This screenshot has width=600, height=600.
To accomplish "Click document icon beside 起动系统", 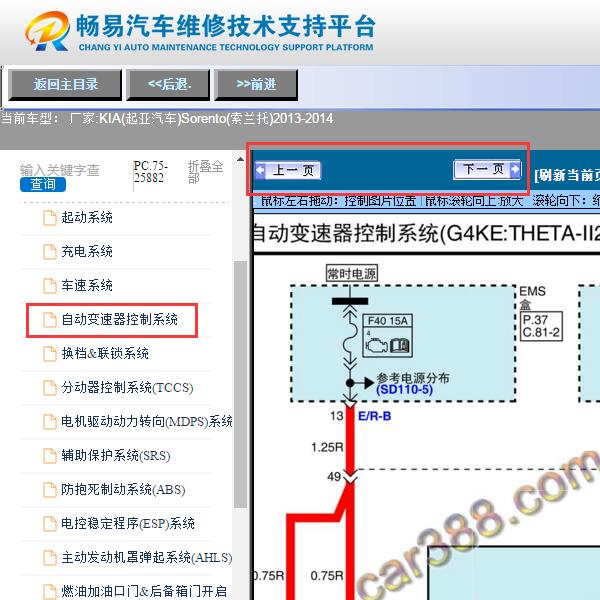I will pyautogui.click(x=50, y=218).
